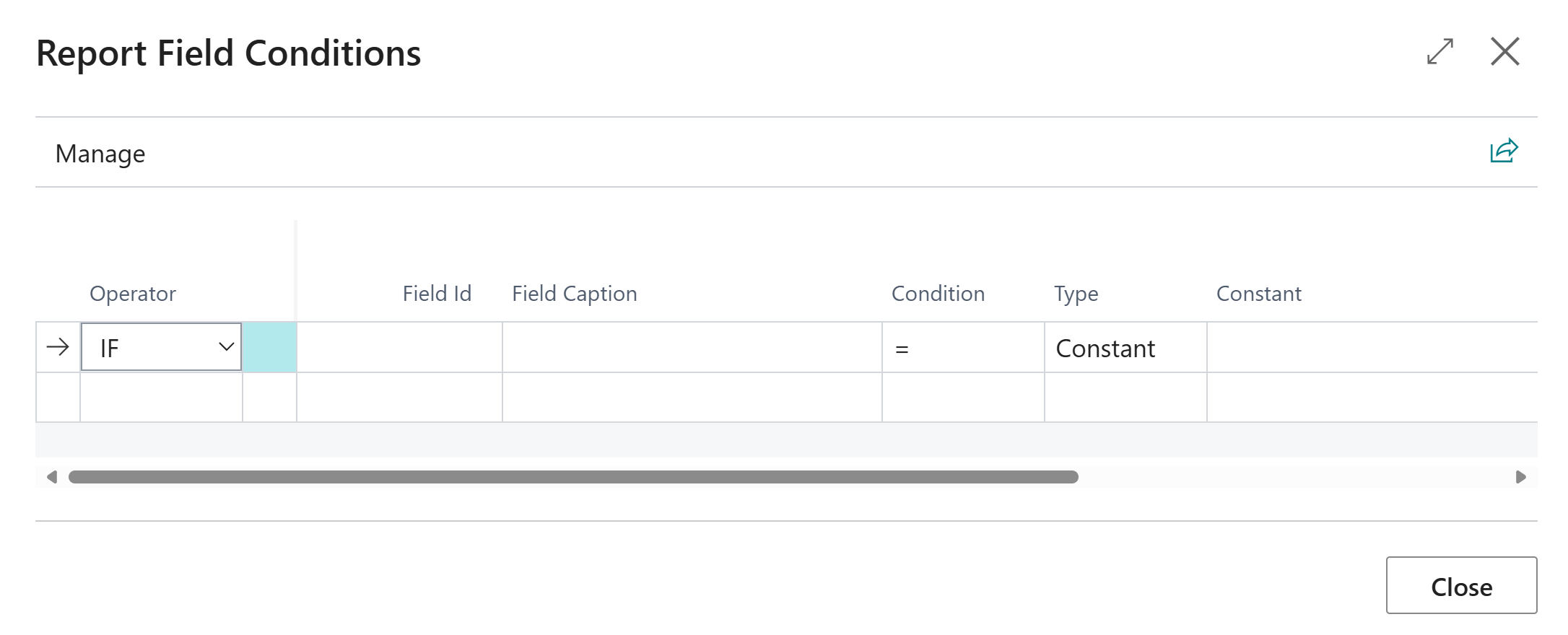Viewport: 1568px width, 635px height.
Task: Select the Operator cell in the second empty row
Action: pyautogui.click(x=160, y=397)
